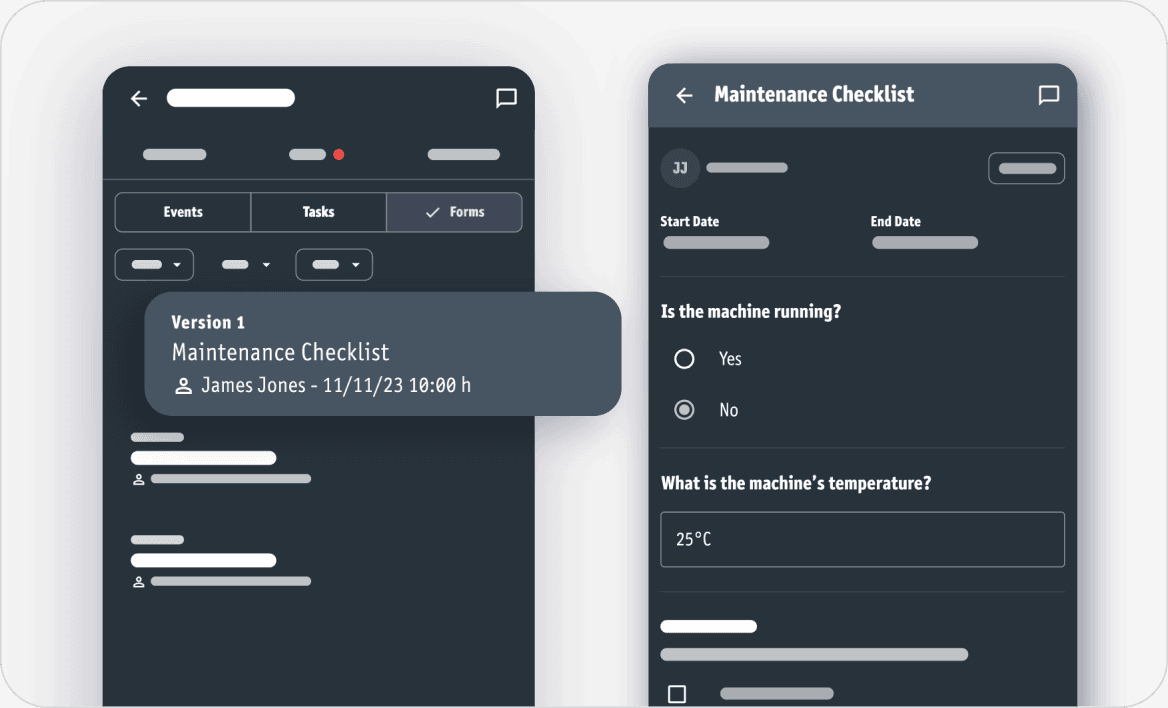Screen dimensions: 1168x708
Task: Click the JJ user avatar
Action: click(x=680, y=168)
